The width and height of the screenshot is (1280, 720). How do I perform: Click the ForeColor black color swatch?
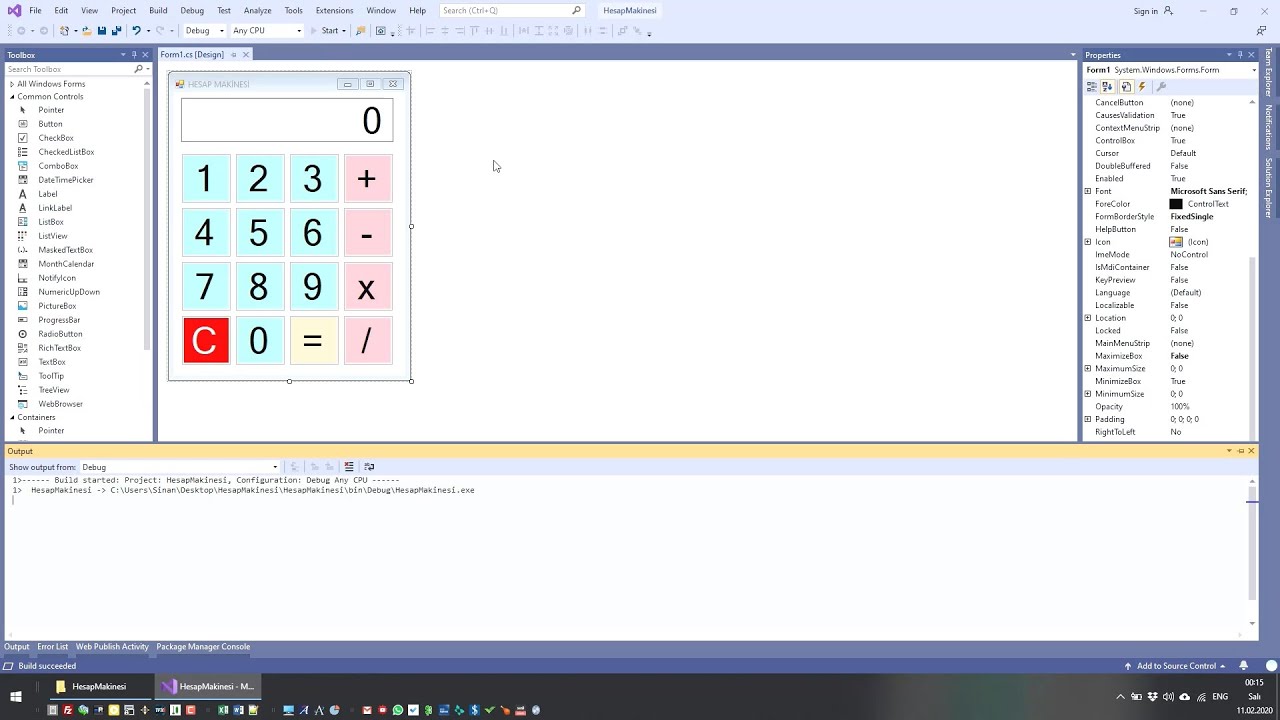[1176, 204]
